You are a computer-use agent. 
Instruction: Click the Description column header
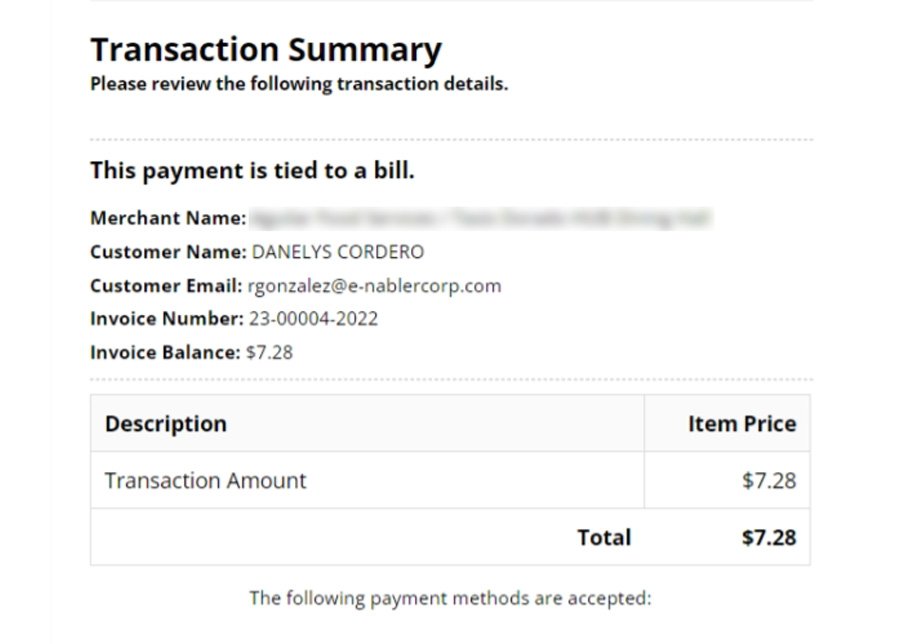166,423
